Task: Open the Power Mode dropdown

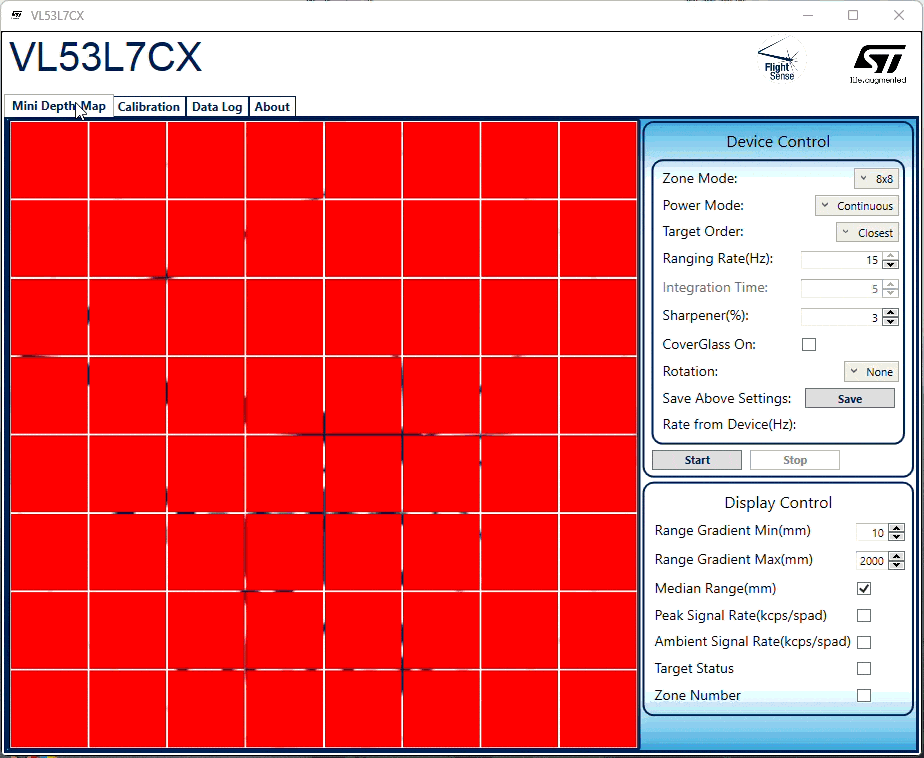Action: (857, 205)
